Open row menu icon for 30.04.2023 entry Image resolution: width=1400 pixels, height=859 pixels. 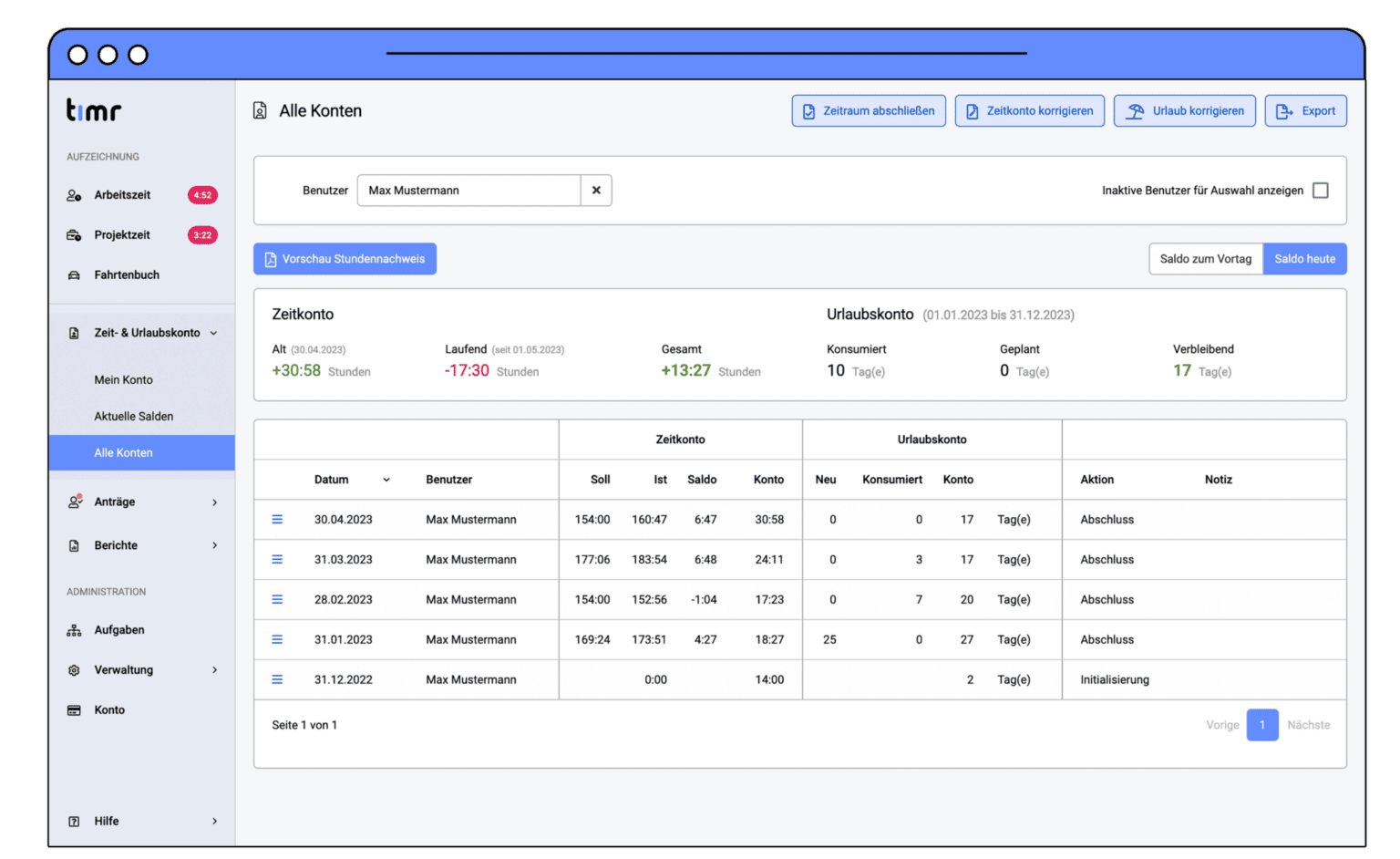(x=277, y=520)
